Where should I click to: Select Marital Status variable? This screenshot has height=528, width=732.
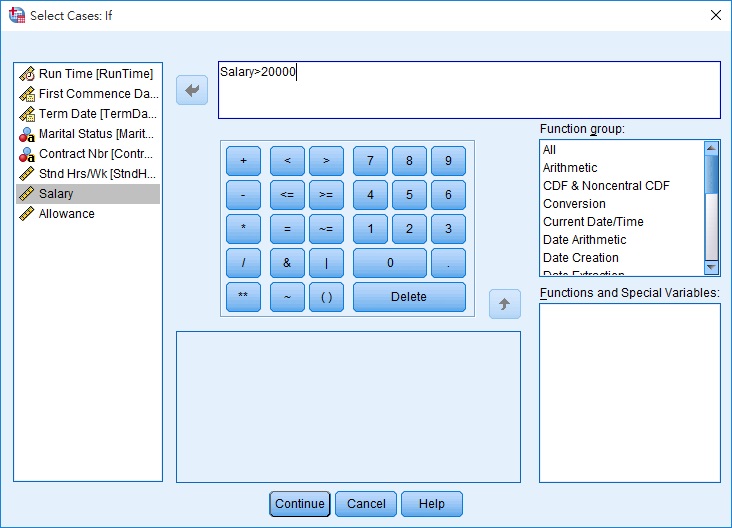coord(88,134)
